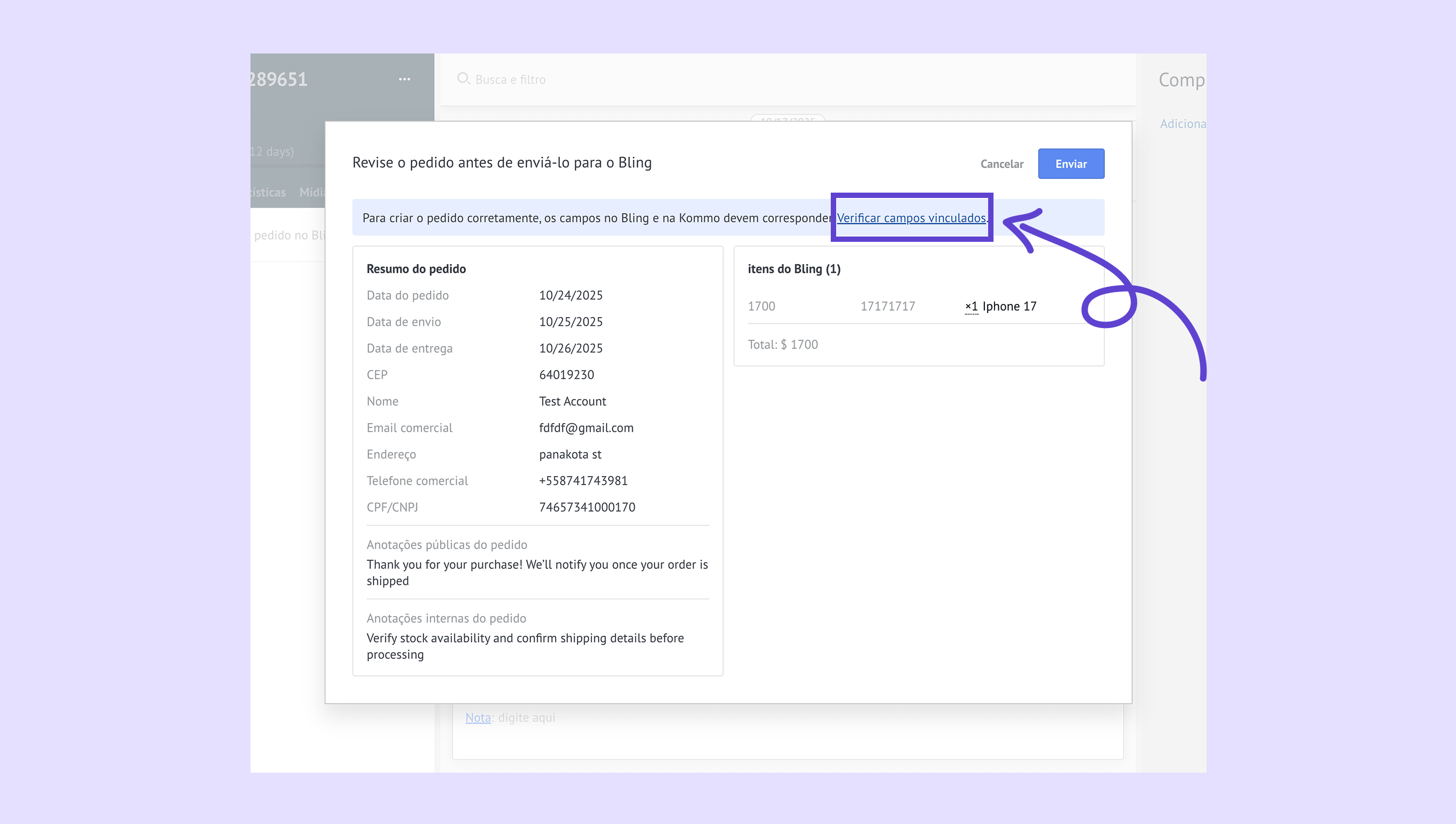Switch to the Mídia tab
The image size is (1456, 824).
coord(313,193)
